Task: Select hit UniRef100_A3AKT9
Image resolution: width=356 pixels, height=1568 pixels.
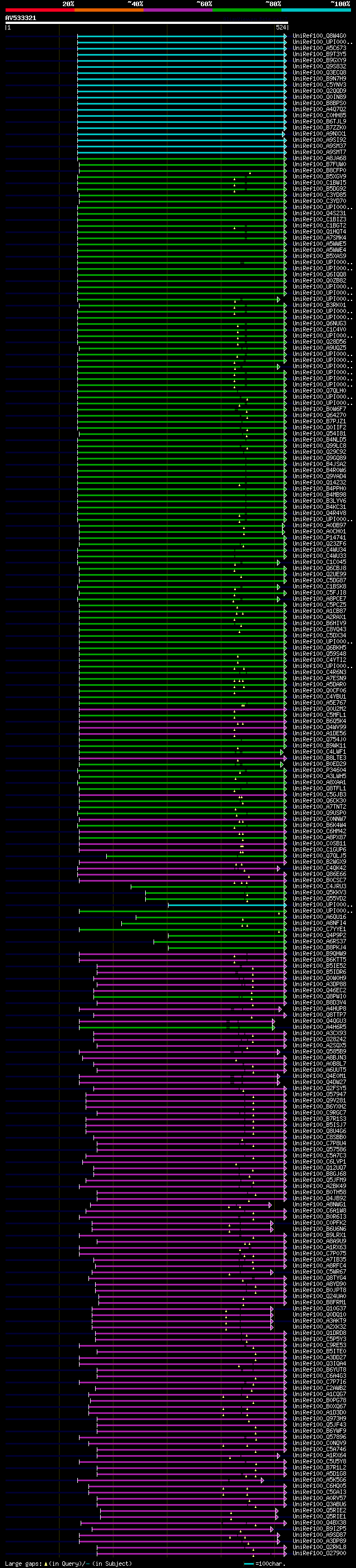Action: tap(319, 1320)
